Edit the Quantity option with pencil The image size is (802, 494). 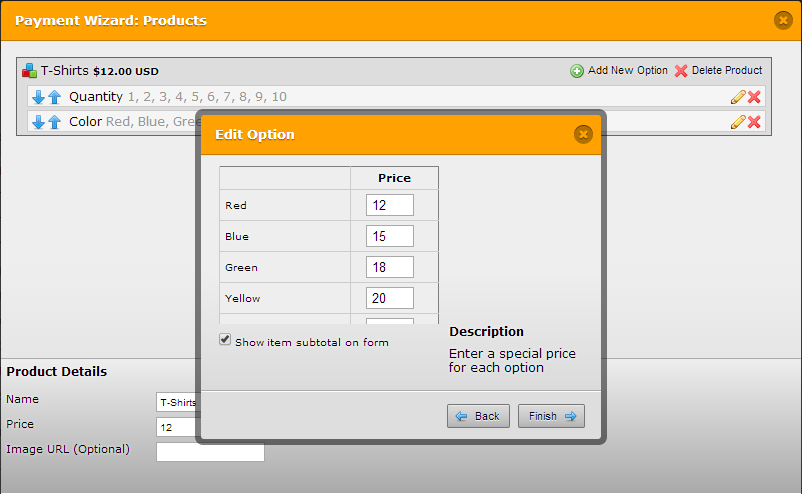click(738, 97)
